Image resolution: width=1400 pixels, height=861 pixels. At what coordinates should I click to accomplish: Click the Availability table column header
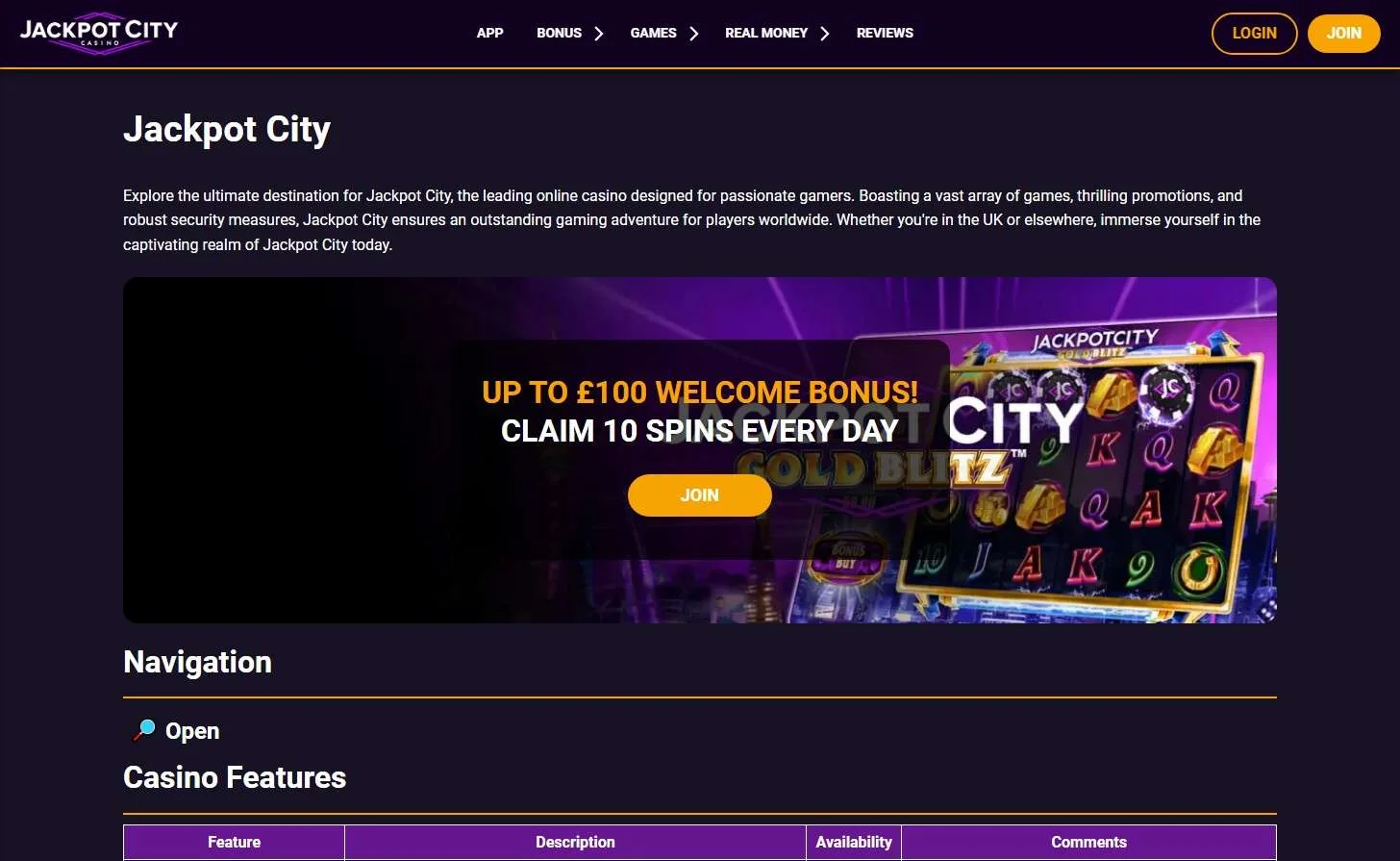(x=854, y=842)
